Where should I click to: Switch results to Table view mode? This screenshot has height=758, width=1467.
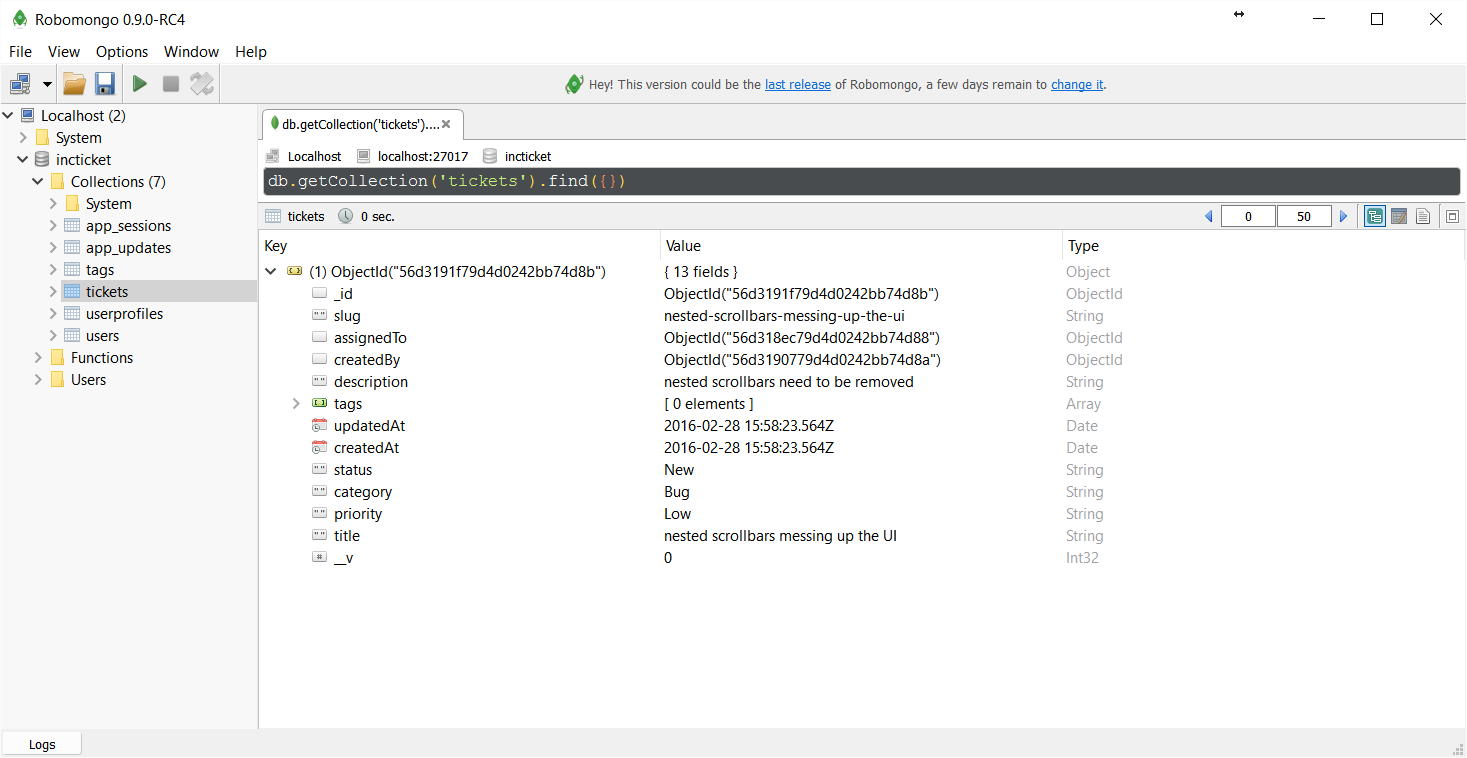(x=1398, y=215)
